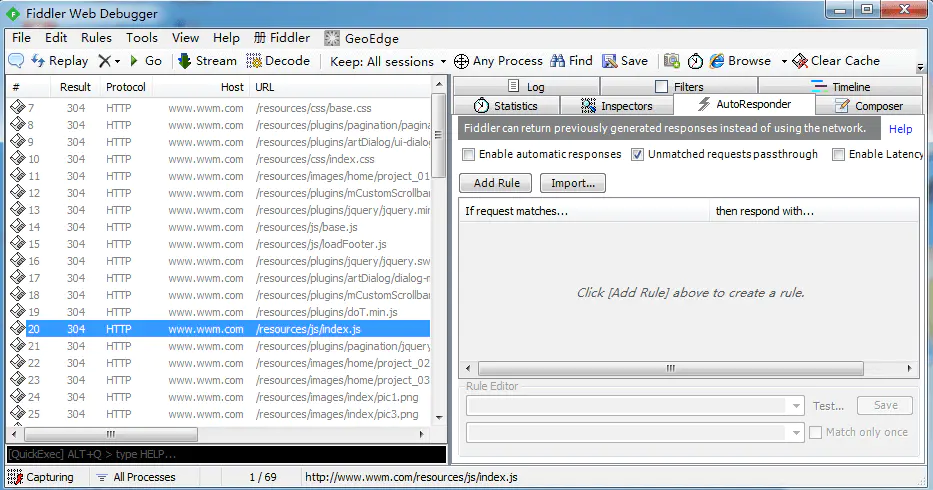Click the AutoResponder rules horizontal scrollbar thumb

[x=671, y=368]
